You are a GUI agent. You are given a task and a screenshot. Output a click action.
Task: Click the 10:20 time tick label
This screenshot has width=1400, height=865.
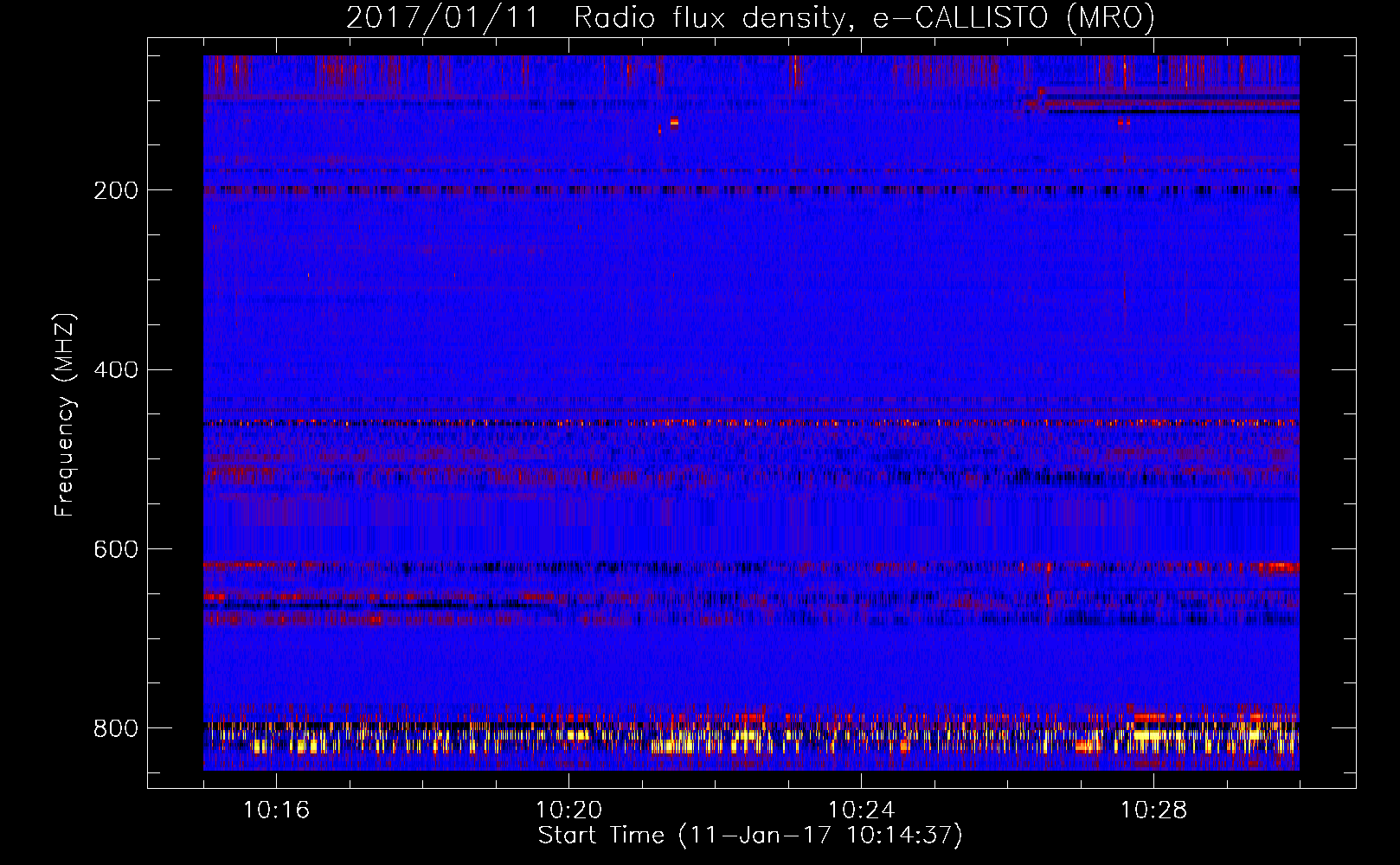point(568,810)
